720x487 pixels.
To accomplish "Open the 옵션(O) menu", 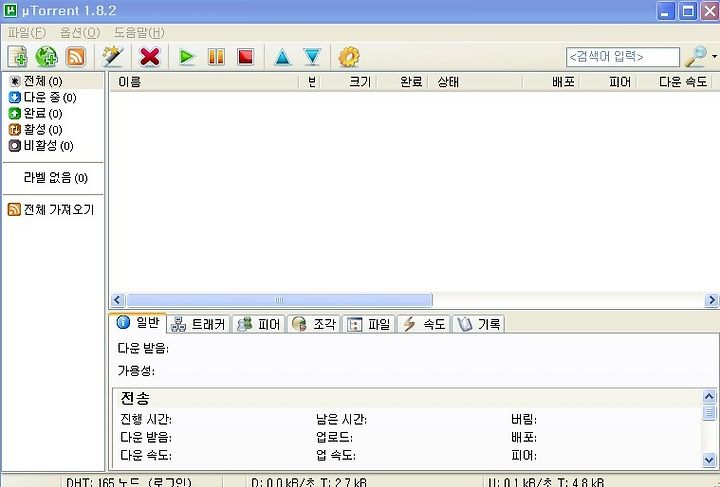I will click(80, 33).
